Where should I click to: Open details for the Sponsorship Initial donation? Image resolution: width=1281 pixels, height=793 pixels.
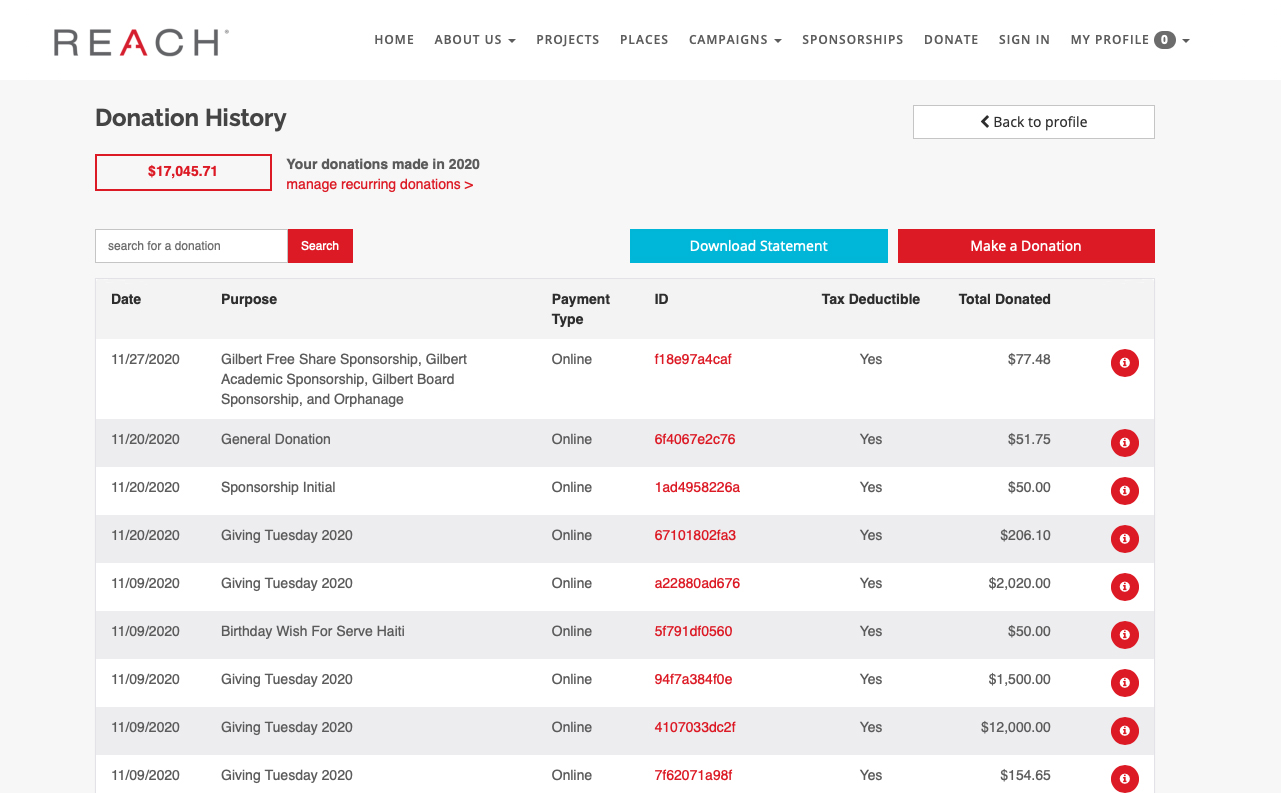(1124, 491)
